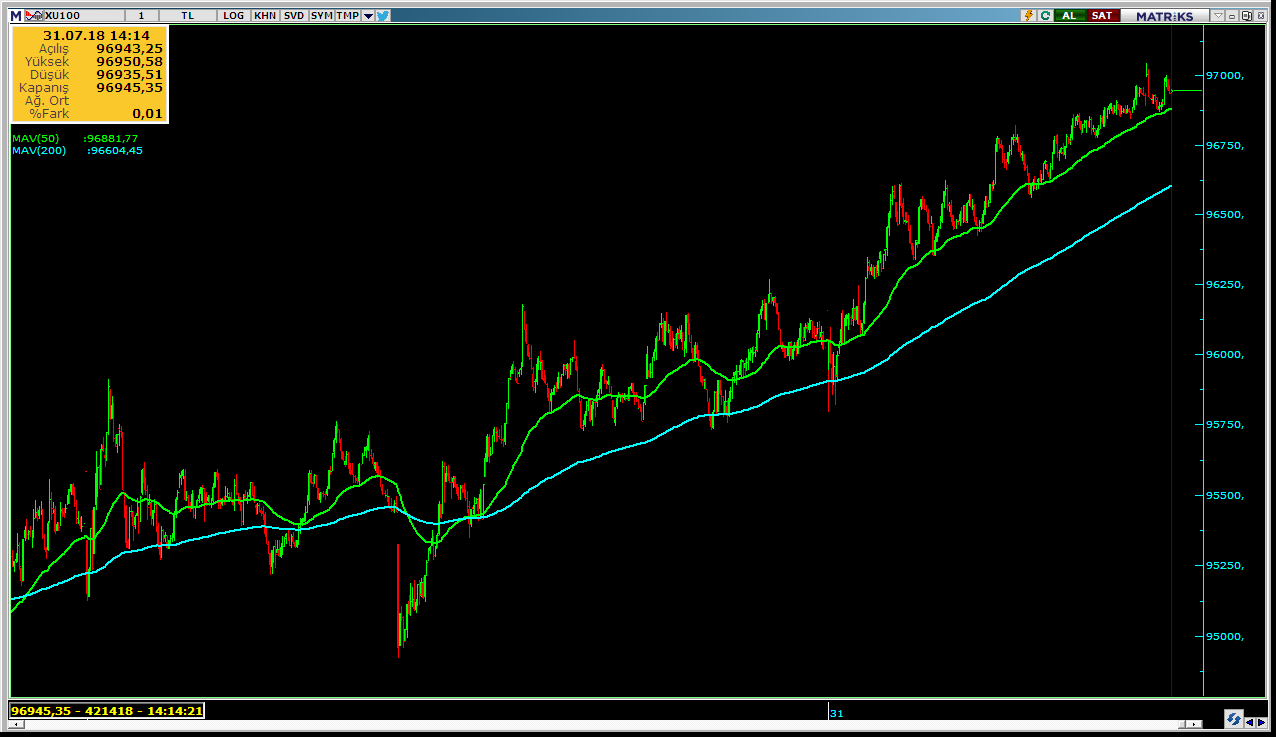This screenshot has width=1276, height=737.
Task: Click the 96000 price axis label
Action: tap(1225, 355)
